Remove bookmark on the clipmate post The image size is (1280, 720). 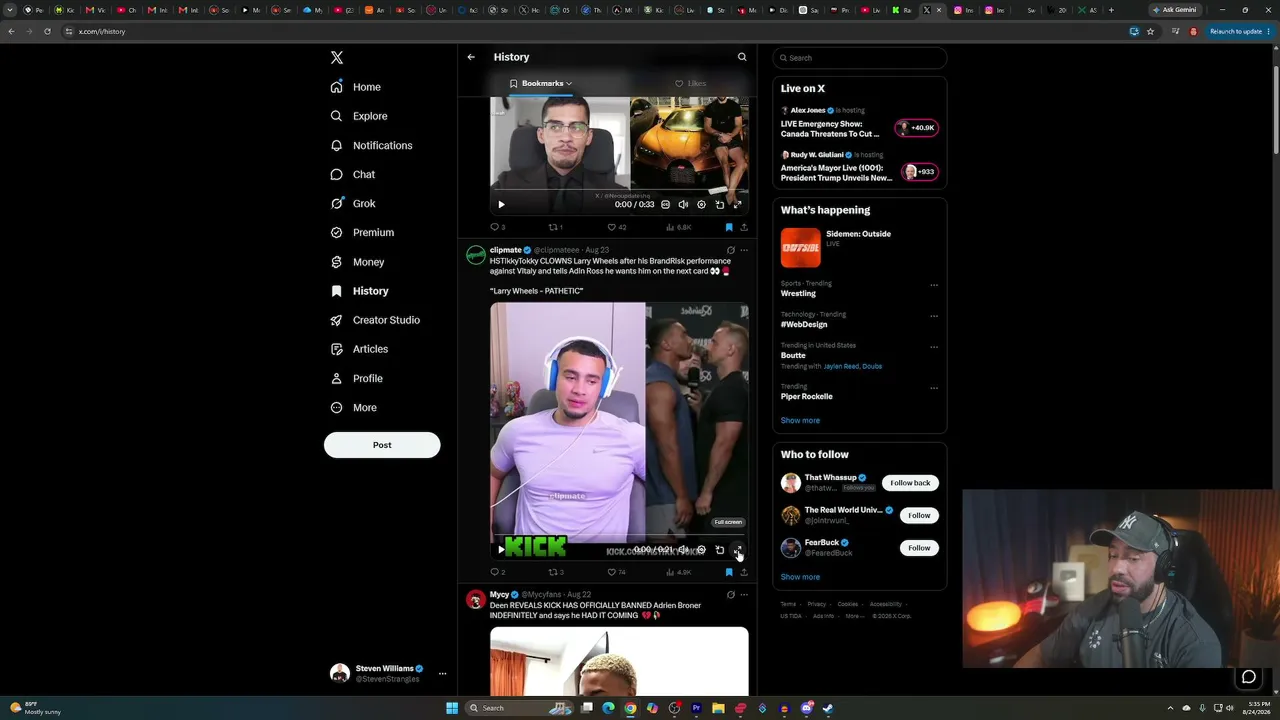[x=729, y=572]
